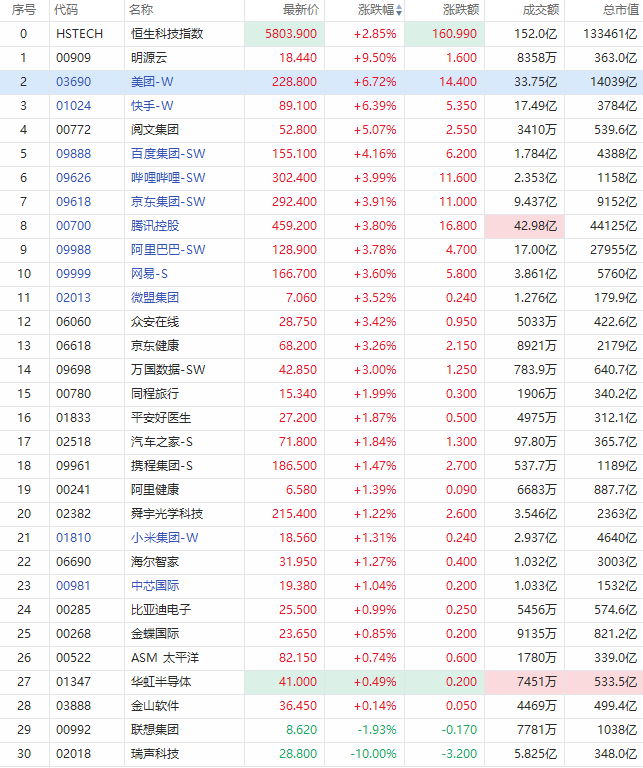This screenshot has width=643, height=768.
Task: Open stock code 03690 link
Action: 73,82
